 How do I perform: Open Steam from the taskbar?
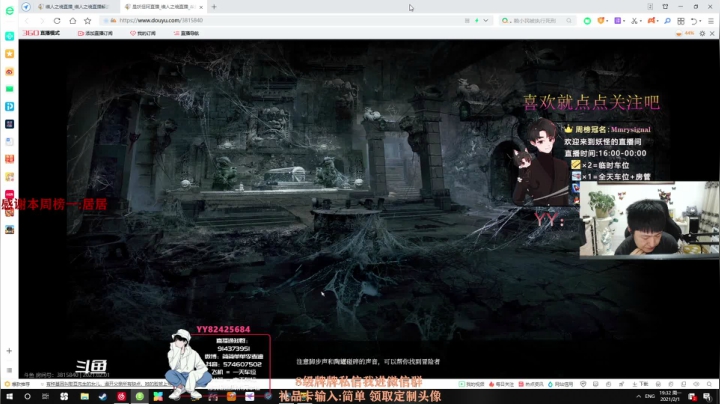pyautogui.click(x=103, y=396)
